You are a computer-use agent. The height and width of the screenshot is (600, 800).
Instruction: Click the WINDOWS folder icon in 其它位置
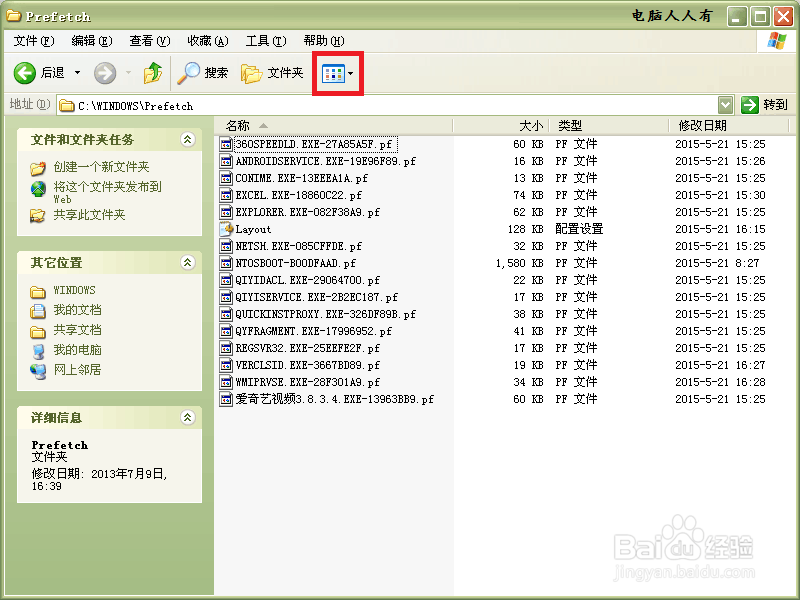pyautogui.click(x=38, y=292)
